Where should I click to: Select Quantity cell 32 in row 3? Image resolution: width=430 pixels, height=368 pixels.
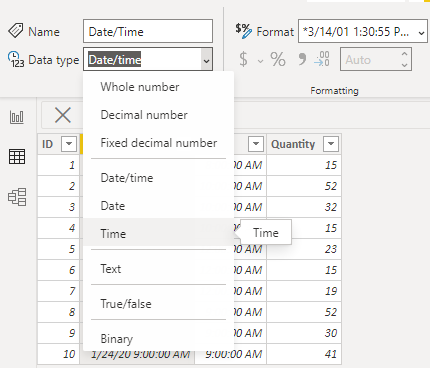(304, 207)
